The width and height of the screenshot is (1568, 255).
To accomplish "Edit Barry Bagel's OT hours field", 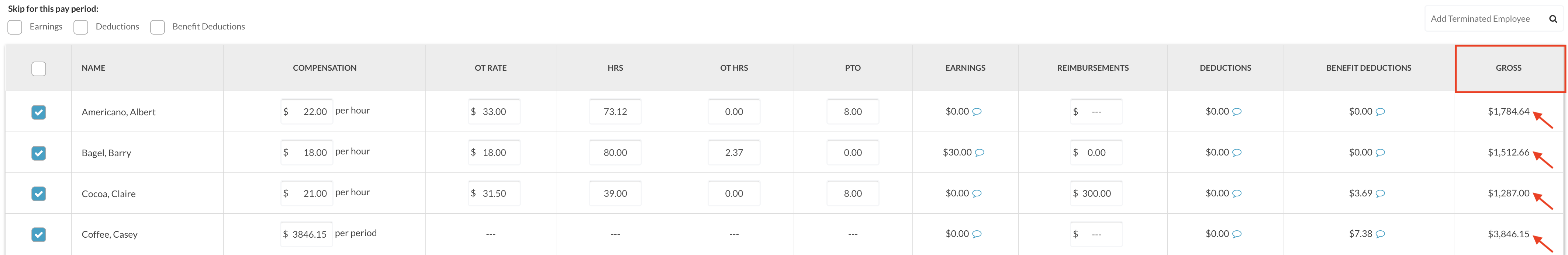I will (733, 153).
